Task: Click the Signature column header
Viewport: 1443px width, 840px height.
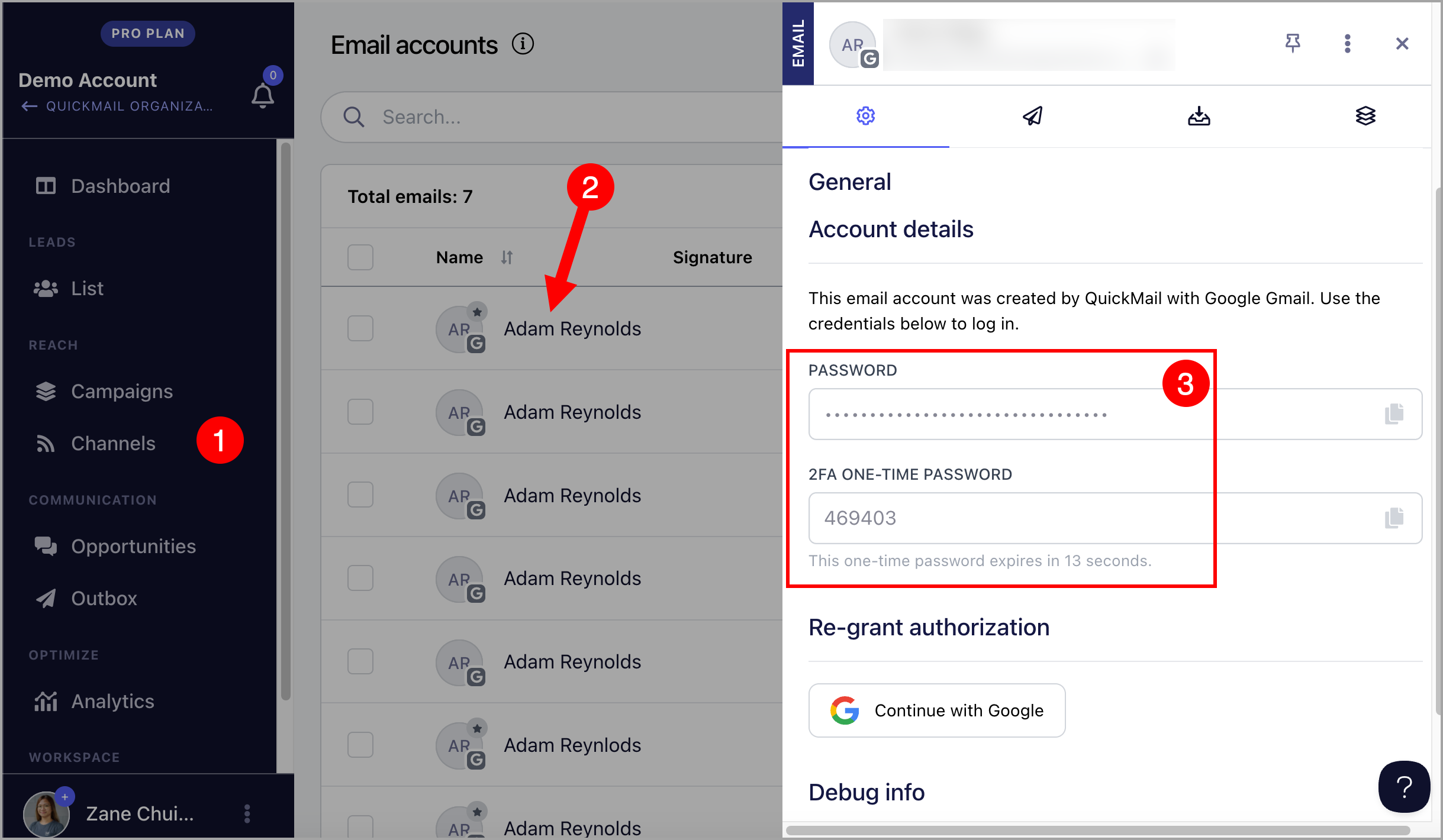Action: 713,257
